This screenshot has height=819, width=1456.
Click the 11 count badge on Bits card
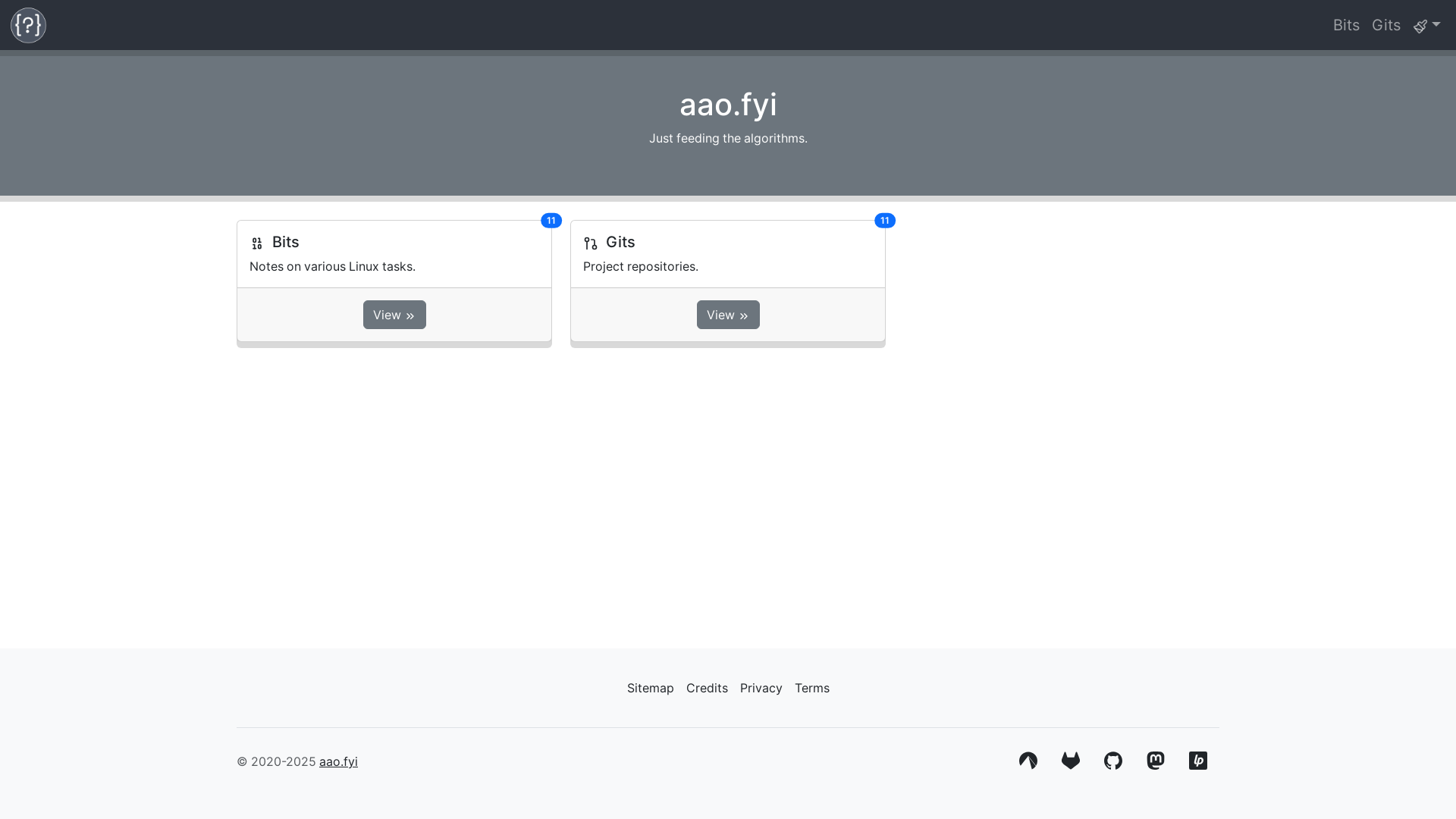[551, 221]
